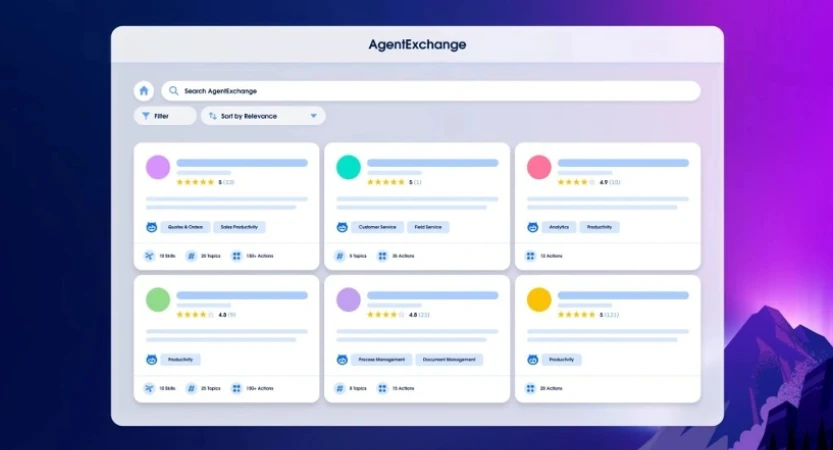Click Agentforce mascot icon beside Analytics
The image size is (833, 450).
pos(533,227)
